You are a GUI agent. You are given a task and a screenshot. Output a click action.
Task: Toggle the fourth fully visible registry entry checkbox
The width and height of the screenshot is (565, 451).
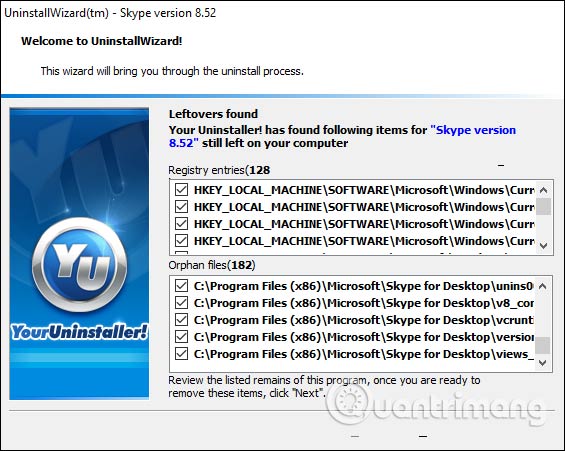(181, 241)
